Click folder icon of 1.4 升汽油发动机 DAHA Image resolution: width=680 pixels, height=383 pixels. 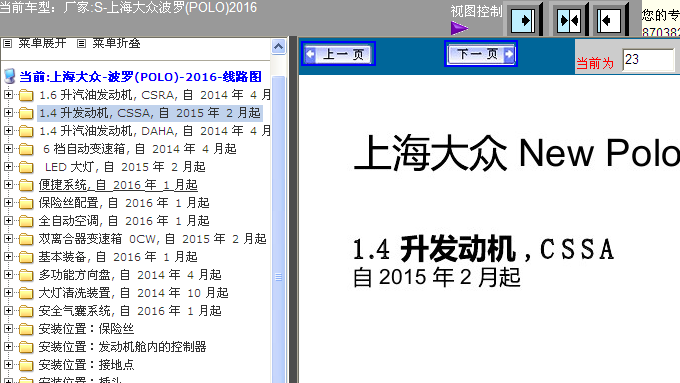point(26,131)
